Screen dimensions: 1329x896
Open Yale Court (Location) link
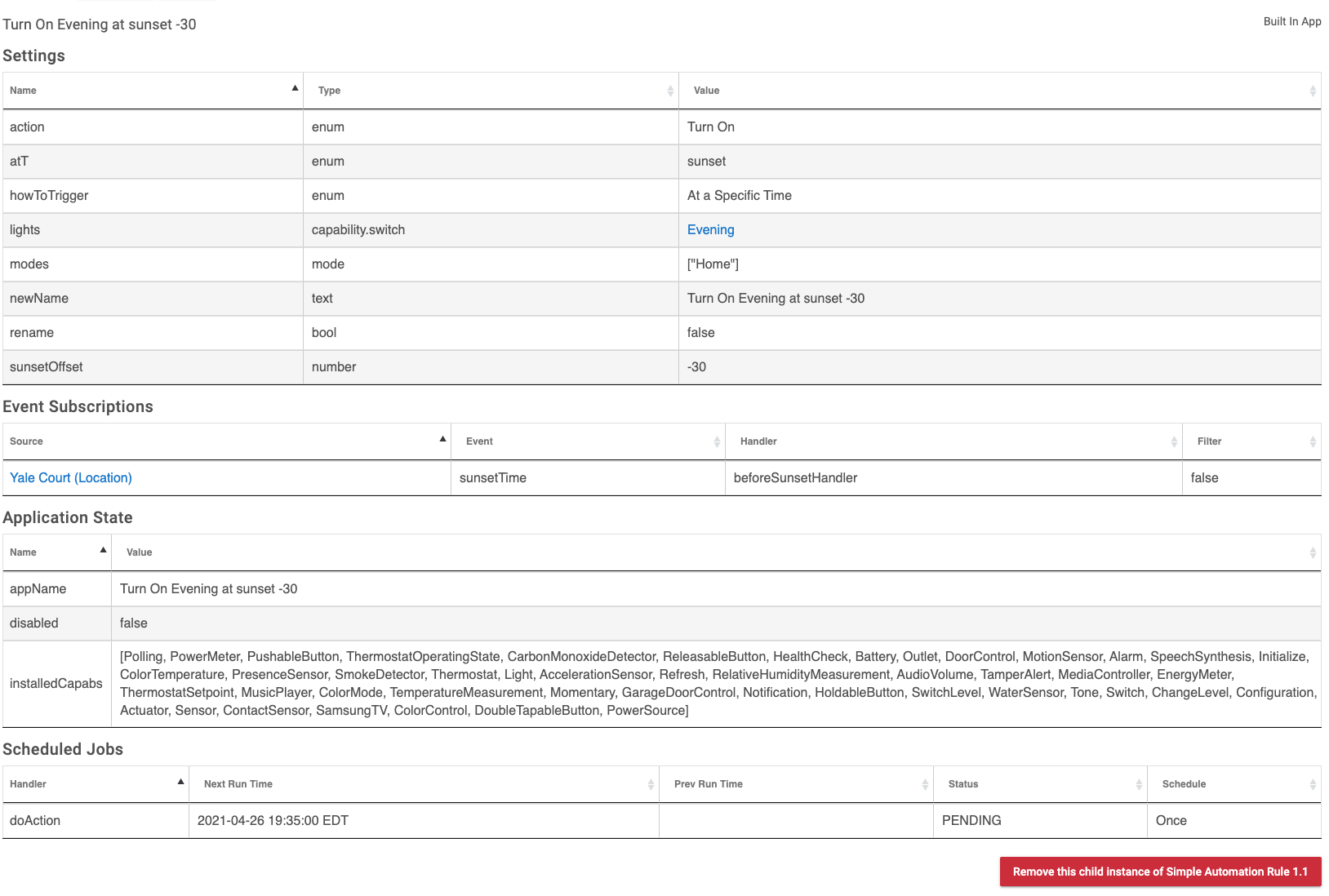pos(71,478)
